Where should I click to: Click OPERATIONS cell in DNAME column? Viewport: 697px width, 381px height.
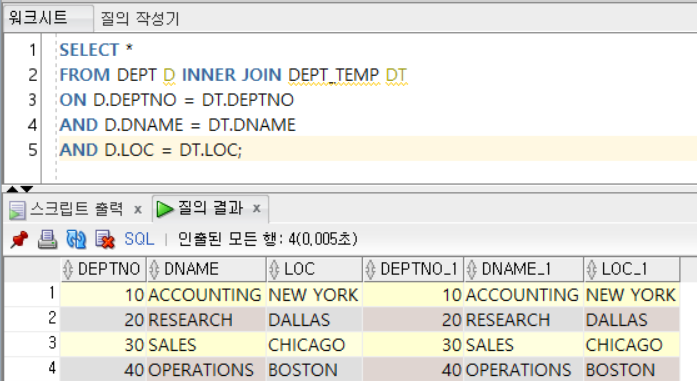[206, 369]
